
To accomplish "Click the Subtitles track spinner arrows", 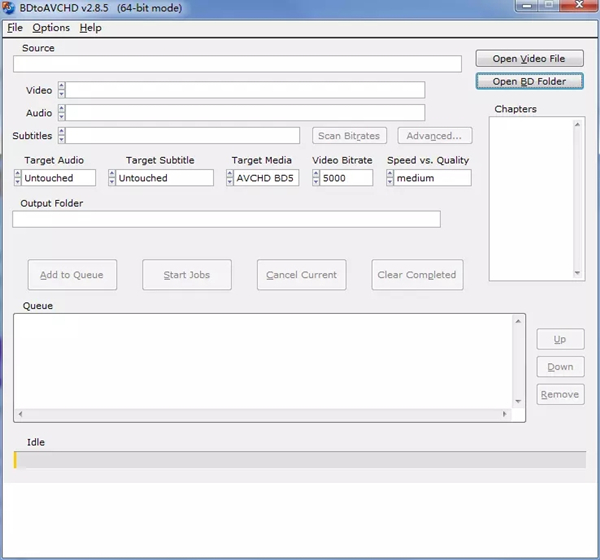I will pyautogui.click(x=61, y=135).
